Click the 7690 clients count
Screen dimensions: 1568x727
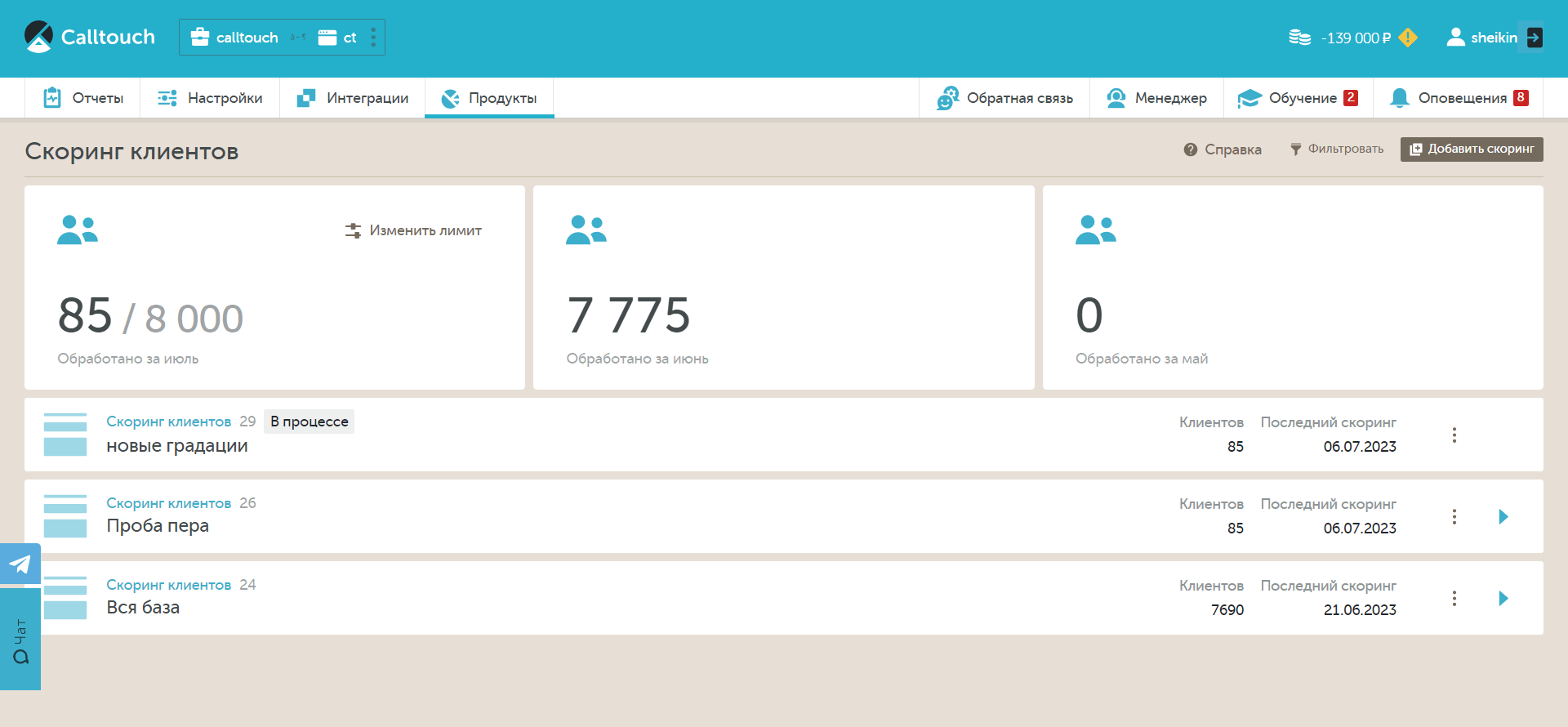(x=1227, y=610)
